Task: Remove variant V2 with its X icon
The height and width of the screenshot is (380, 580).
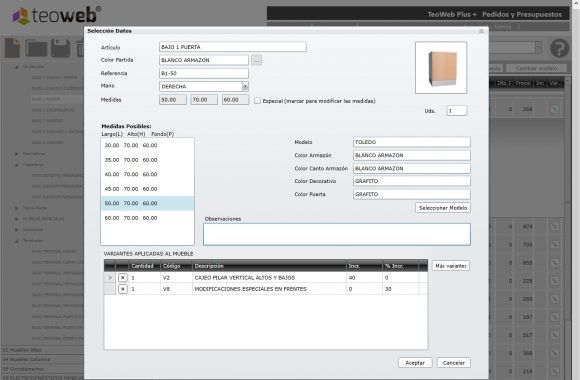Action: 123,278
